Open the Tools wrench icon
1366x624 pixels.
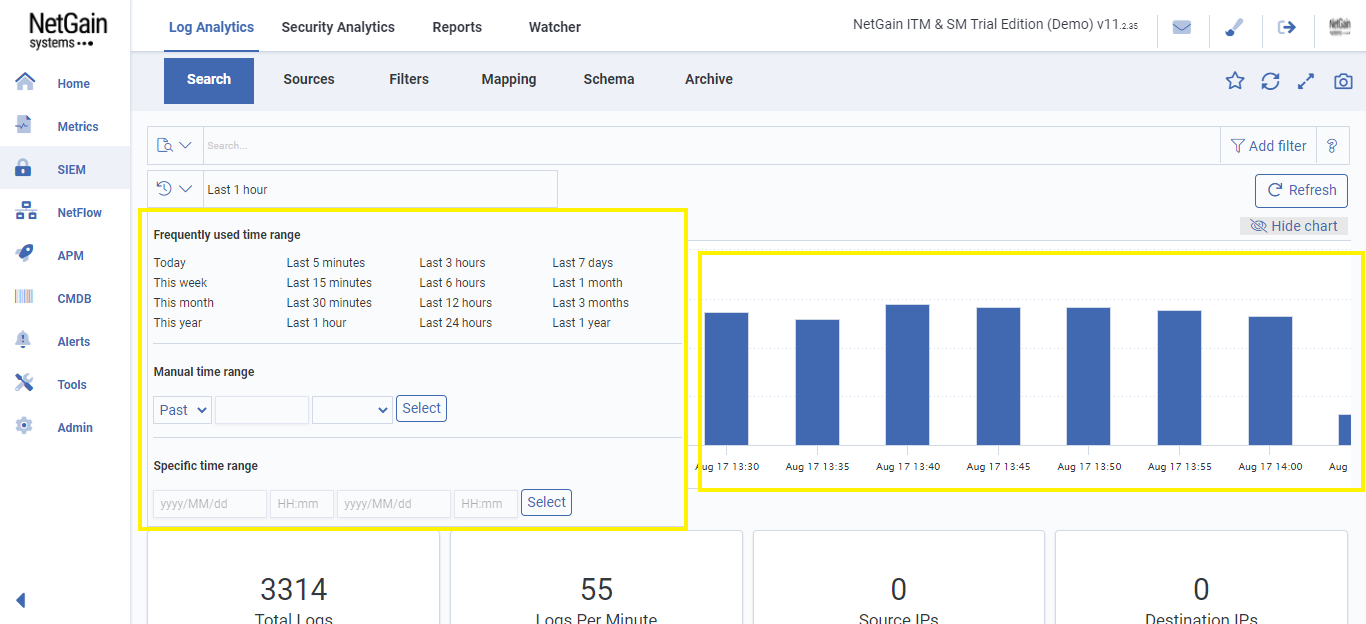[x=25, y=383]
